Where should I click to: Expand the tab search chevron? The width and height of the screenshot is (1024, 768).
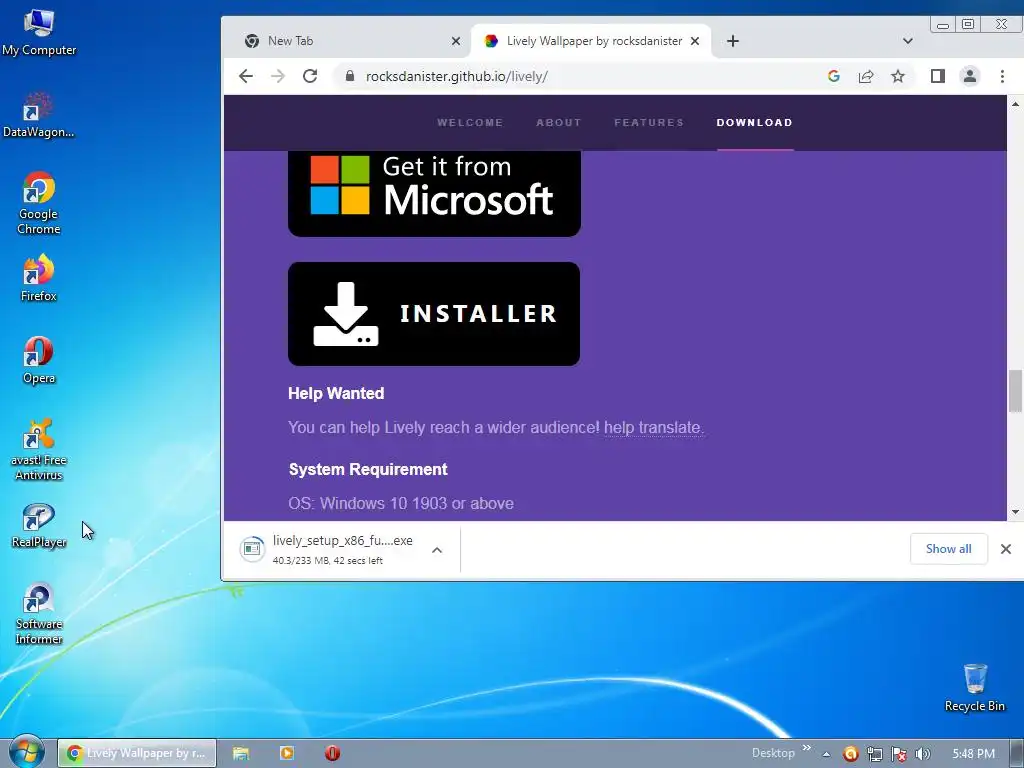click(908, 41)
